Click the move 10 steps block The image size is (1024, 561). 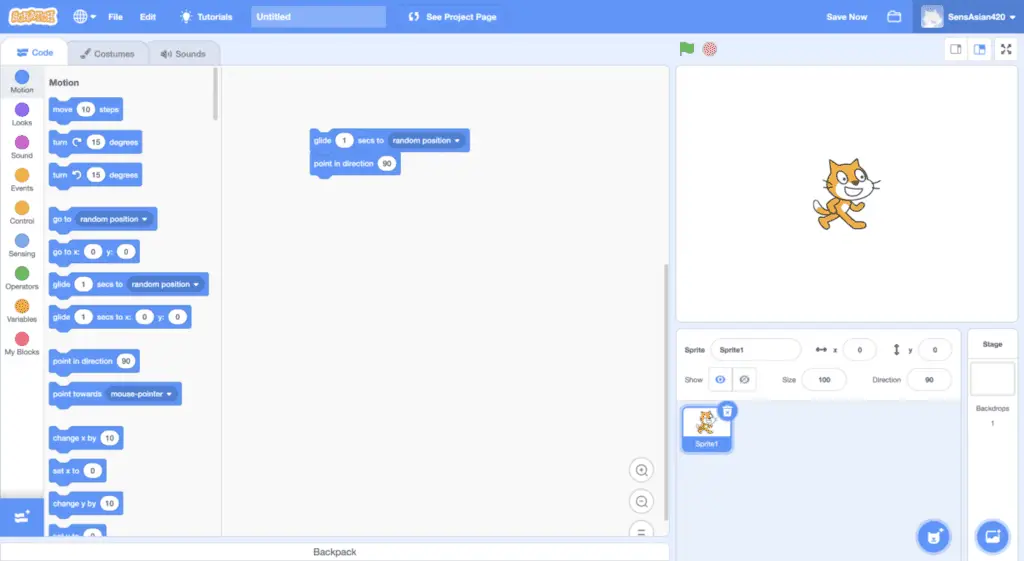click(x=86, y=110)
